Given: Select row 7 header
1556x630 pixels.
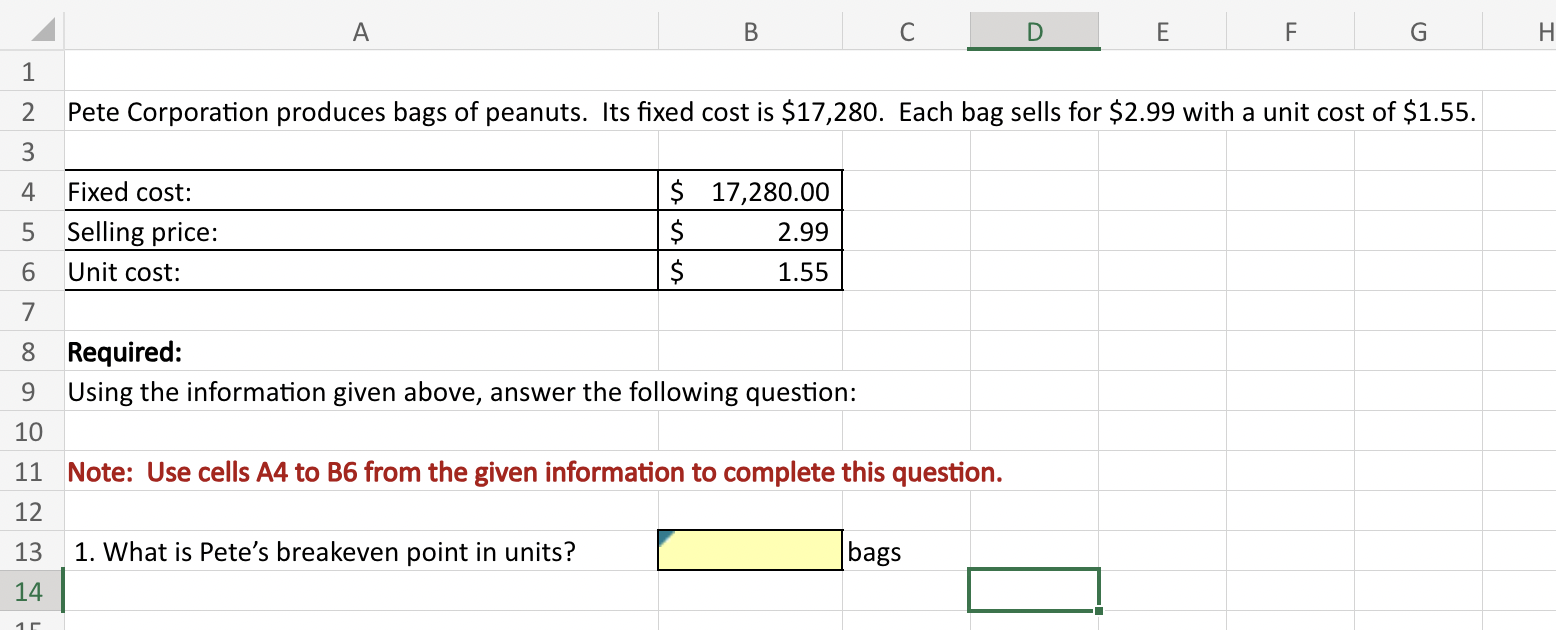Looking at the screenshot, I should [x=28, y=311].
